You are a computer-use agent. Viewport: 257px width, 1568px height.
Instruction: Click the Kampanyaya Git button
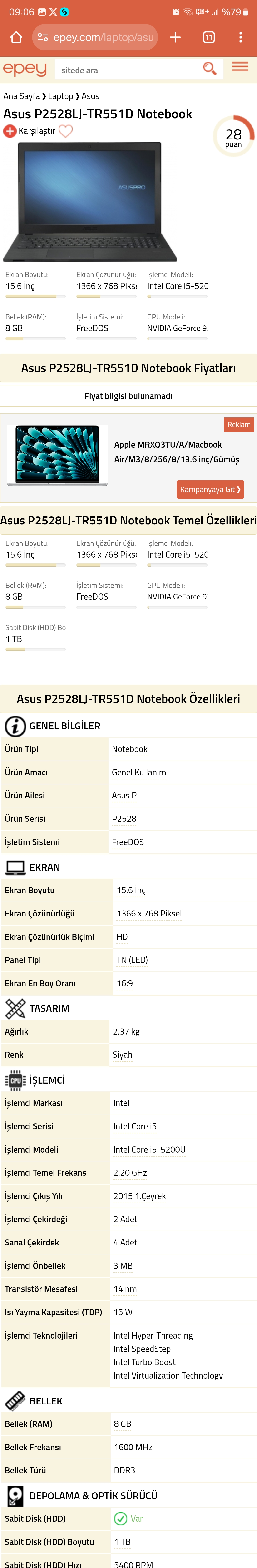(210, 489)
